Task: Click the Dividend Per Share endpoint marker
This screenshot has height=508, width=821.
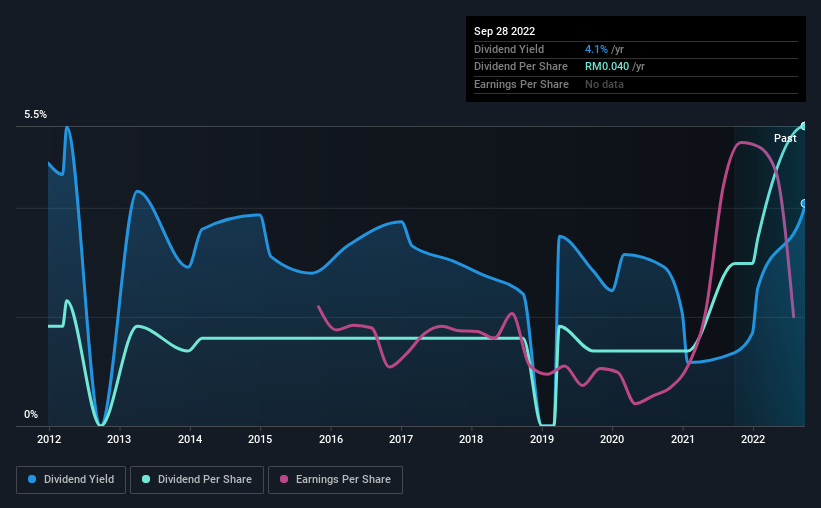Action: [804, 126]
